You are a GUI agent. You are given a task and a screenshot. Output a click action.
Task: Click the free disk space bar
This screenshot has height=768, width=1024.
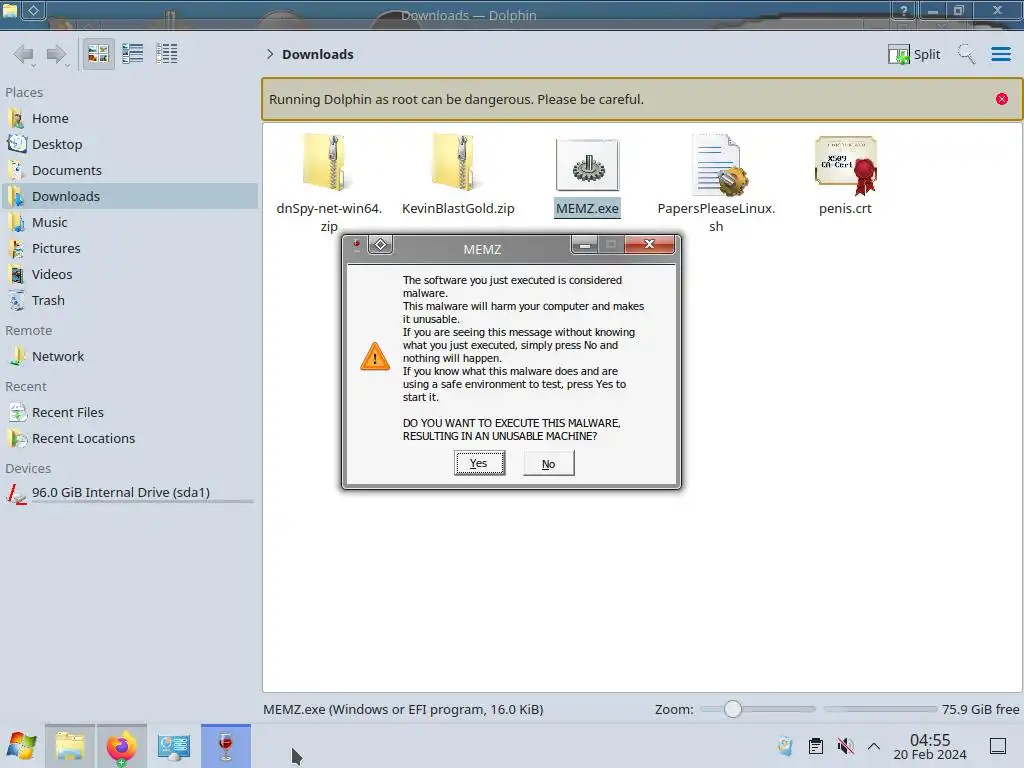(x=880, y=709)
